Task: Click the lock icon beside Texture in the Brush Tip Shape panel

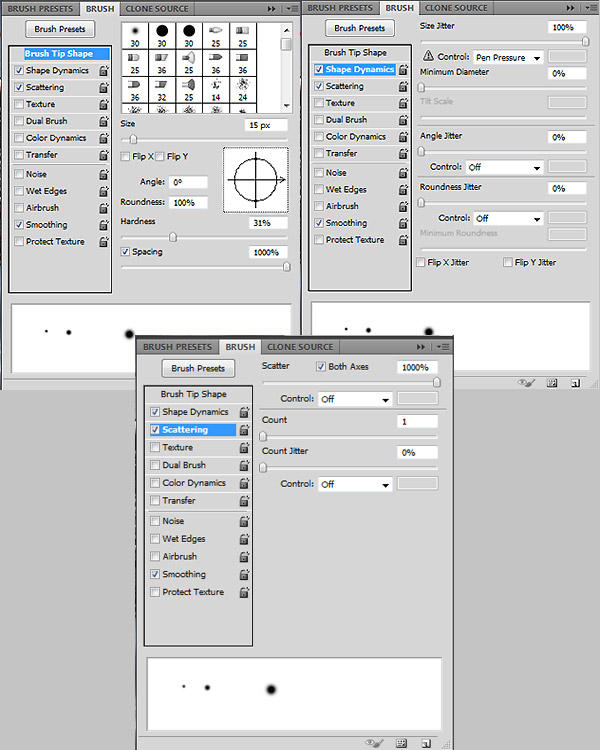Action: click(103, 105)
